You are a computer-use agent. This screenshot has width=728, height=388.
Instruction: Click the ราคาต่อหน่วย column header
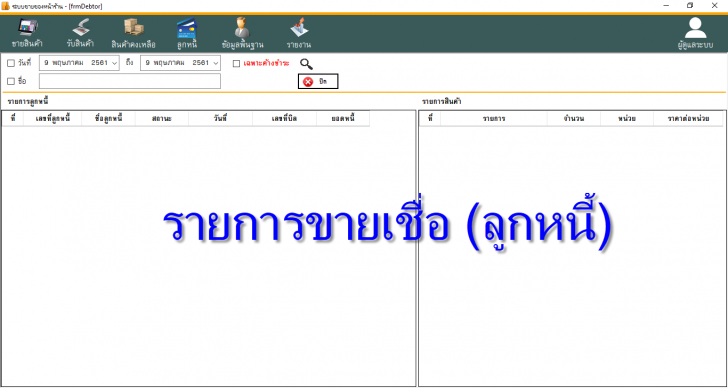pyautogui.click(x=688, y=118)
